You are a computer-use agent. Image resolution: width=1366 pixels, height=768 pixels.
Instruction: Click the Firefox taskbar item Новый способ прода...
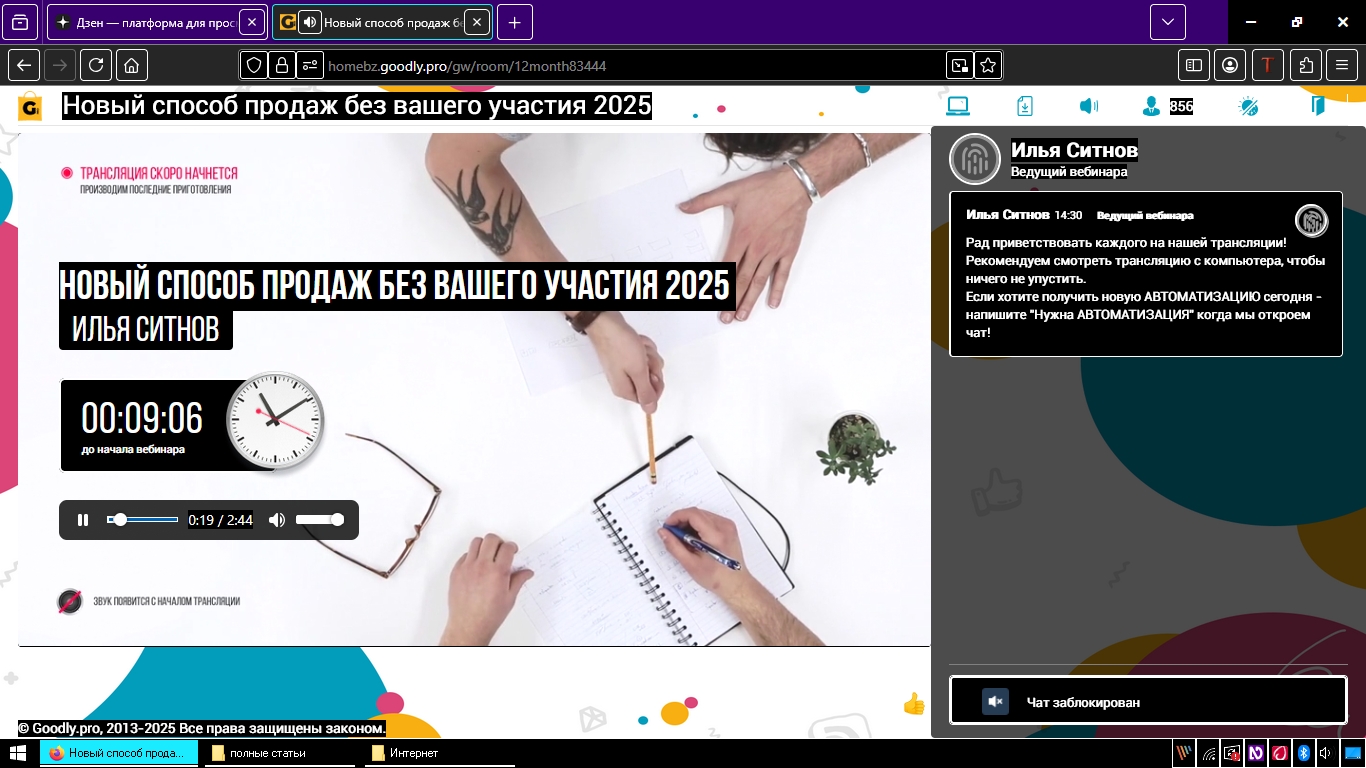(x=119, y=753)
